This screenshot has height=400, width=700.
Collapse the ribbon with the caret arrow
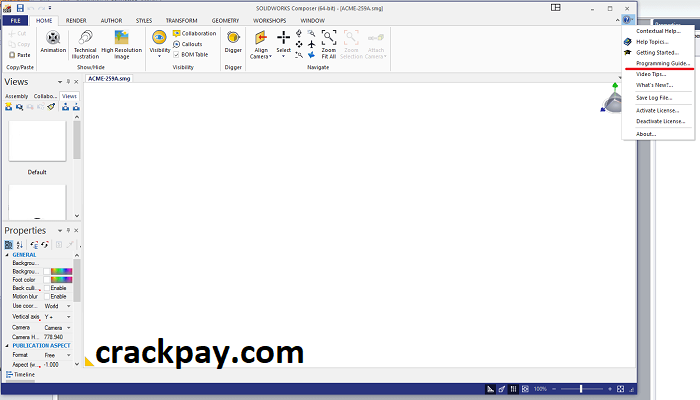click(x=617, y=20)
